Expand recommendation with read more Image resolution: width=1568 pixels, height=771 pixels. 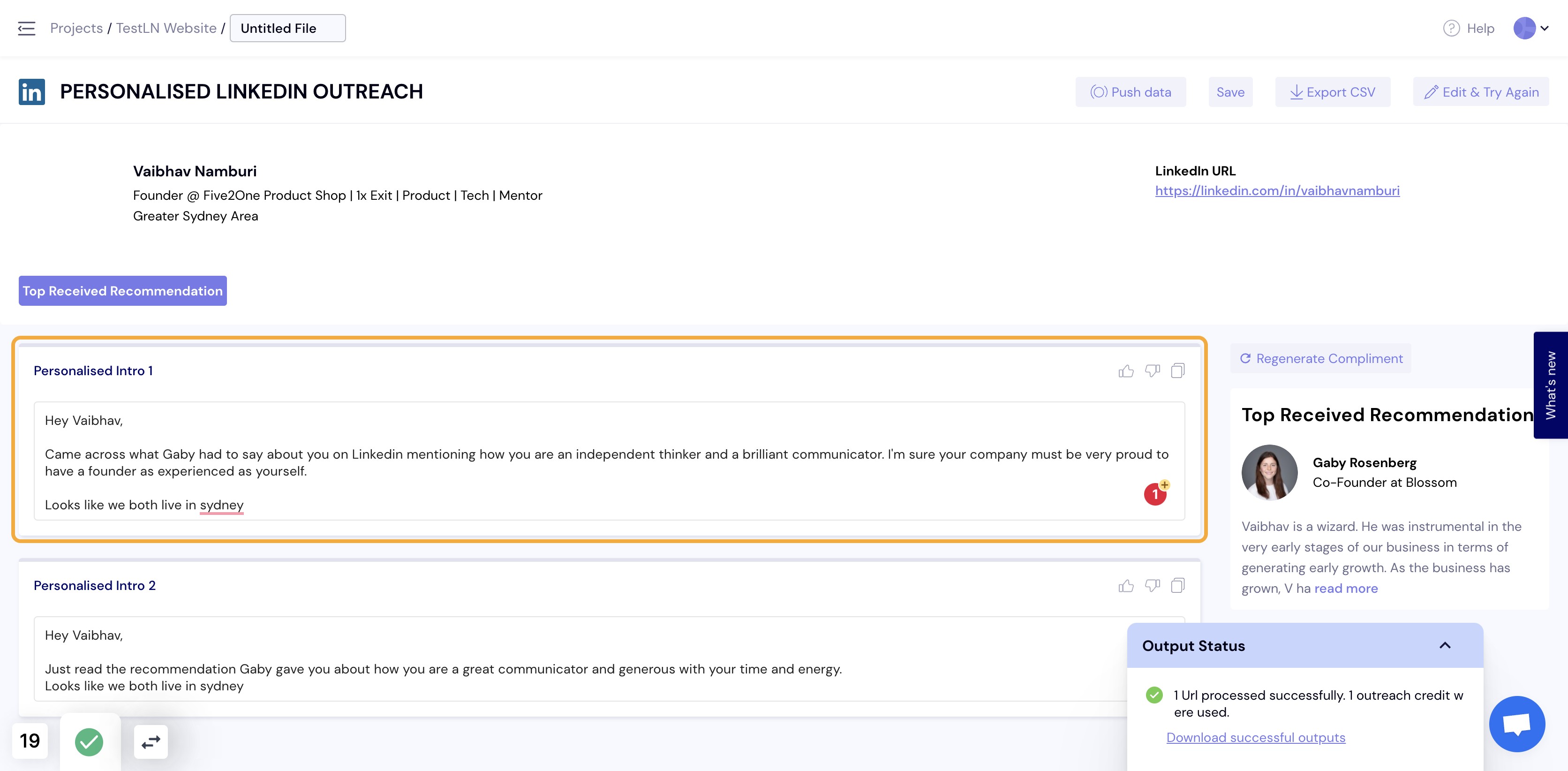click(x=1346, y=589)
